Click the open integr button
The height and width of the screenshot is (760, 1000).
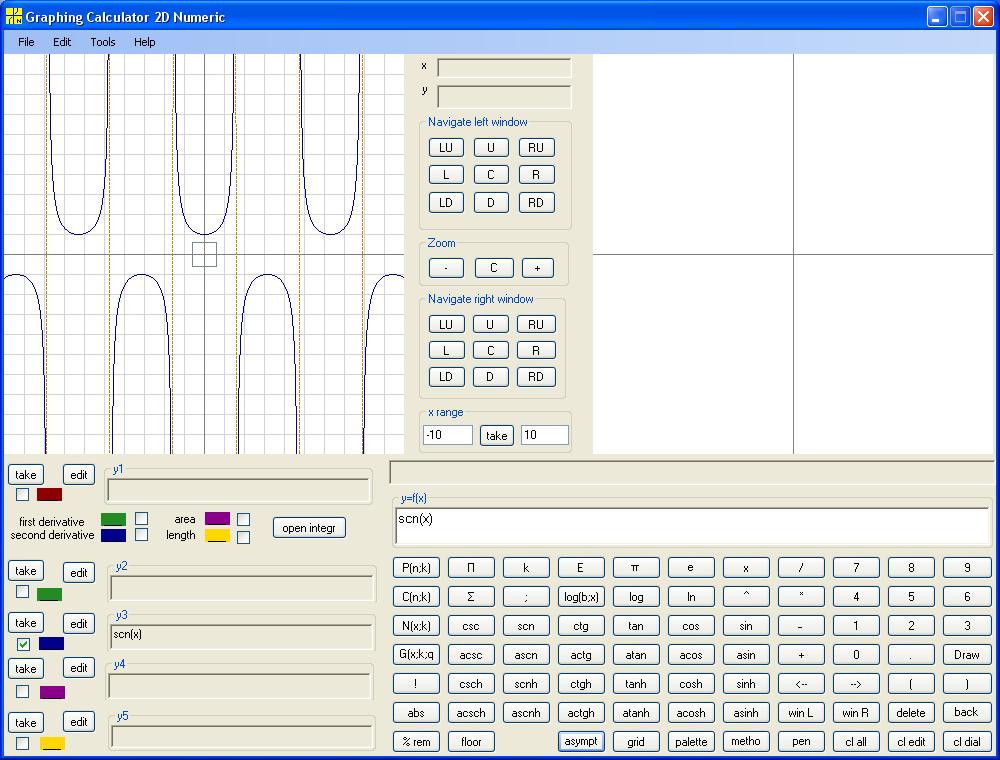(309, 528)
